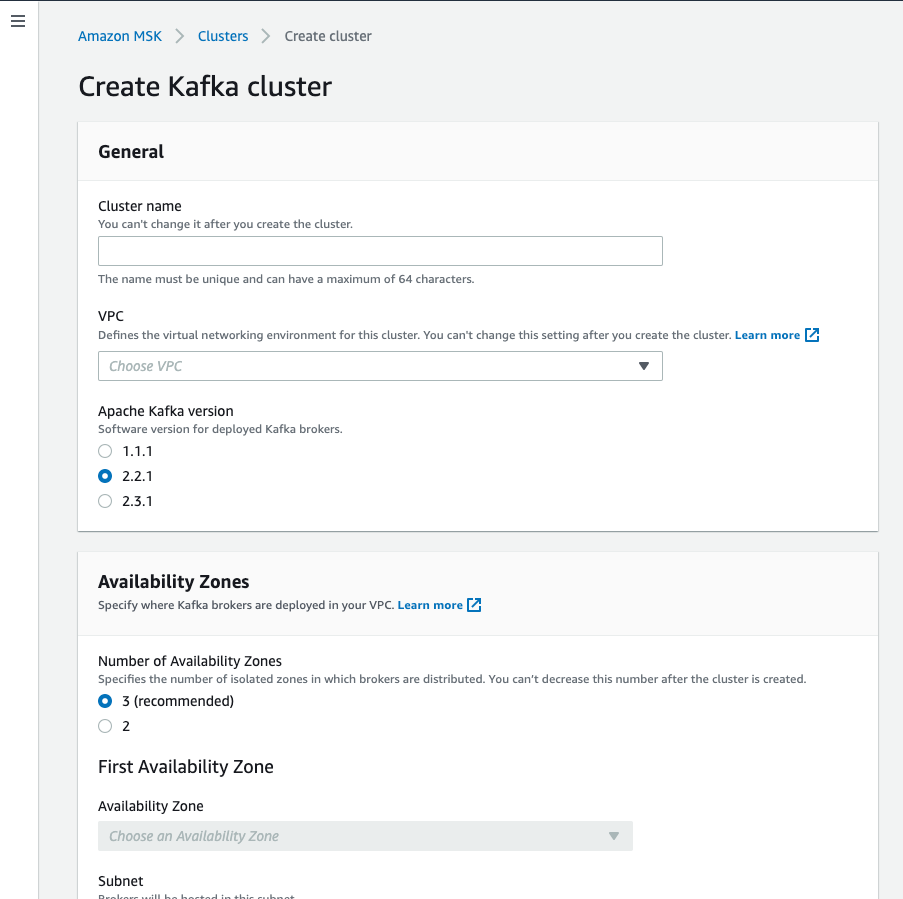903x899 pixels.
Task: Select Apache Kafka version 1.1.1
Action: click(x=105, y=451)
